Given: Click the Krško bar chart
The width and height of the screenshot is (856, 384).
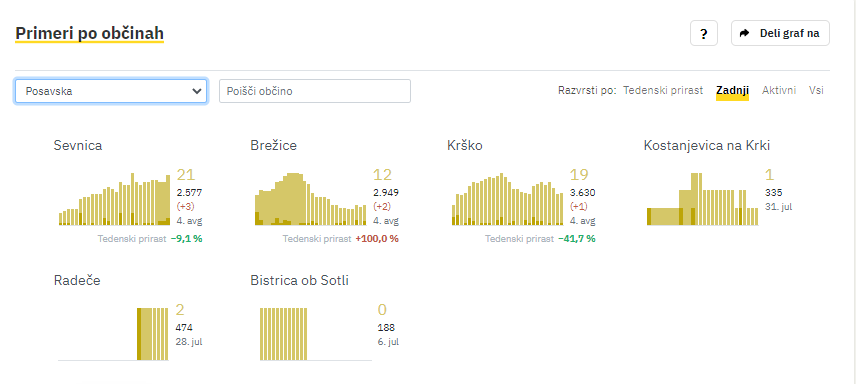Looking at the screenshot, I should [508, 199].
